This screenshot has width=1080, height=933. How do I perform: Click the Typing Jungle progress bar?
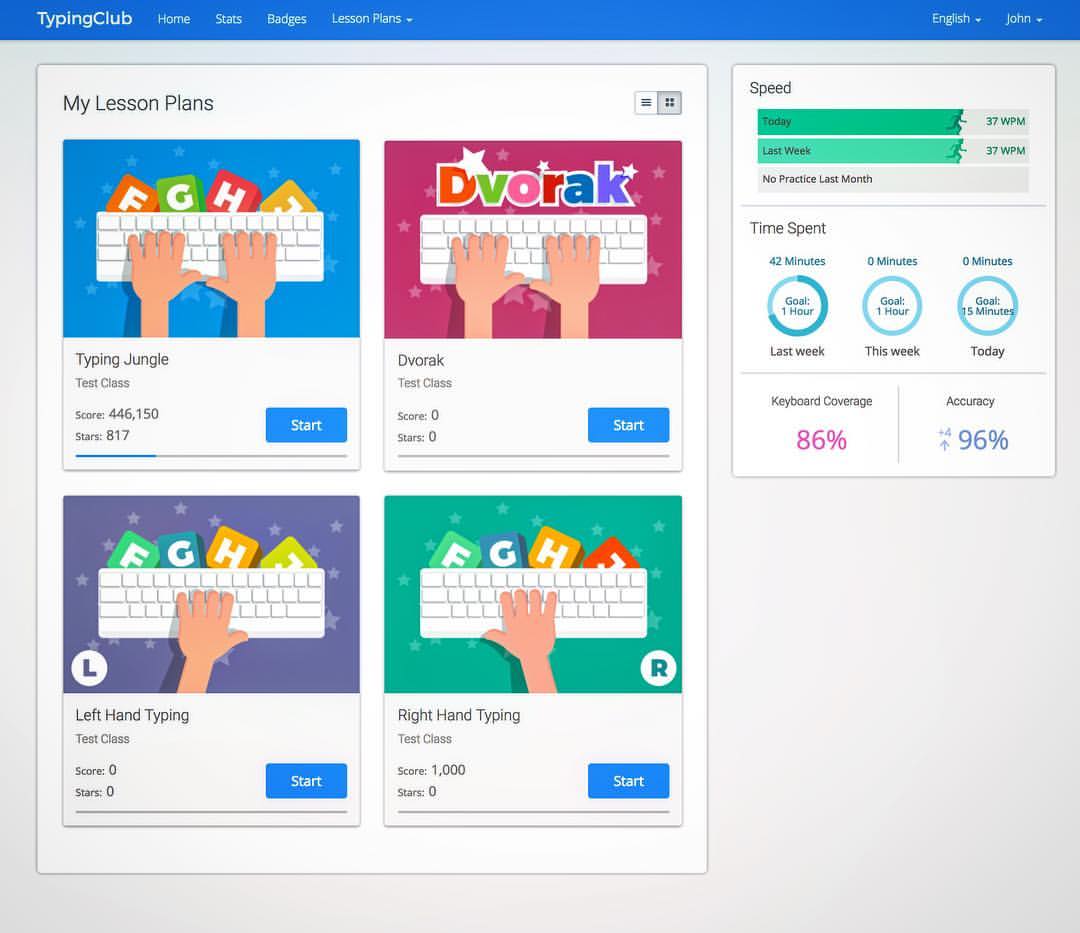[211, 455]
